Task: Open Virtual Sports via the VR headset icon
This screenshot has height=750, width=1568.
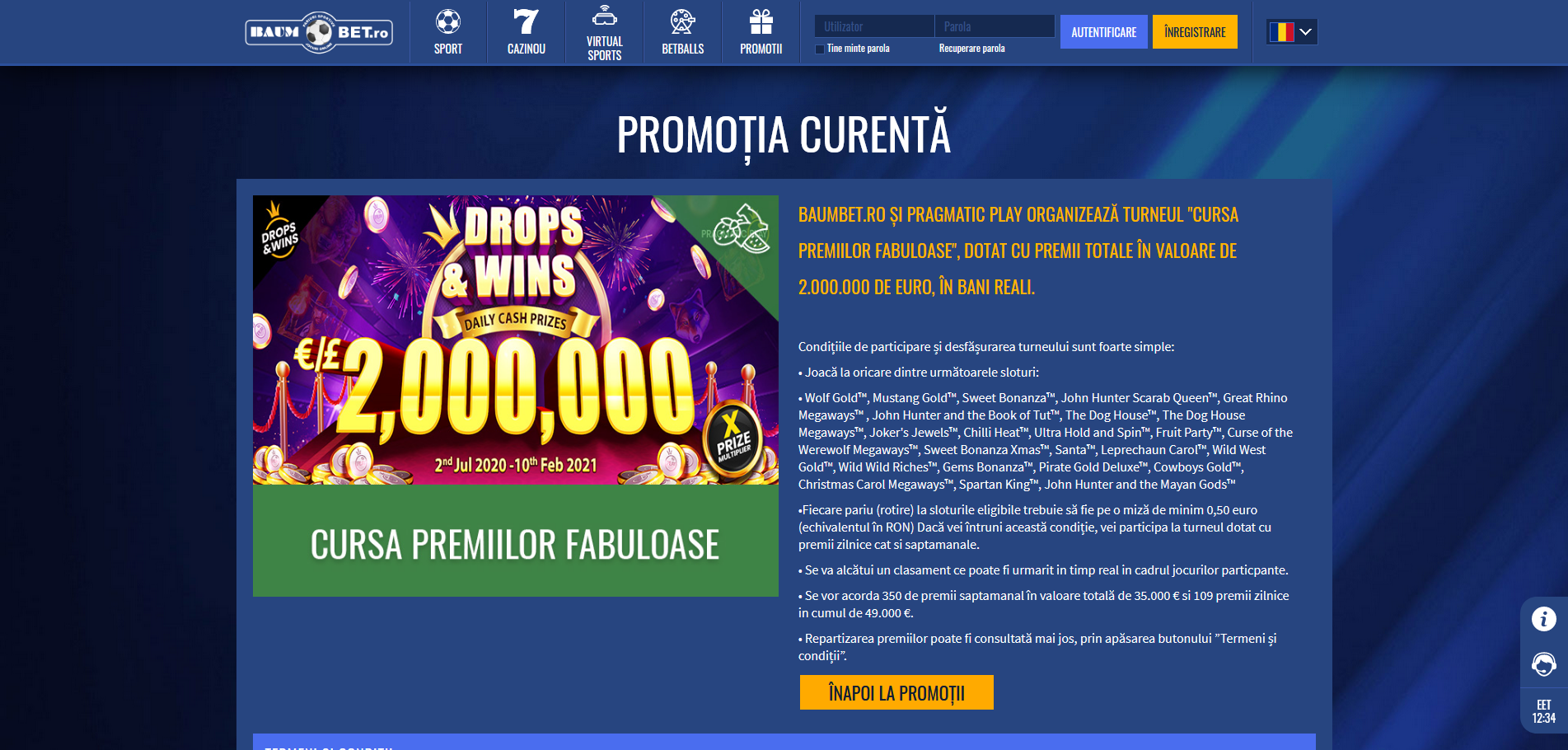Action: click(x=605, y=16)
